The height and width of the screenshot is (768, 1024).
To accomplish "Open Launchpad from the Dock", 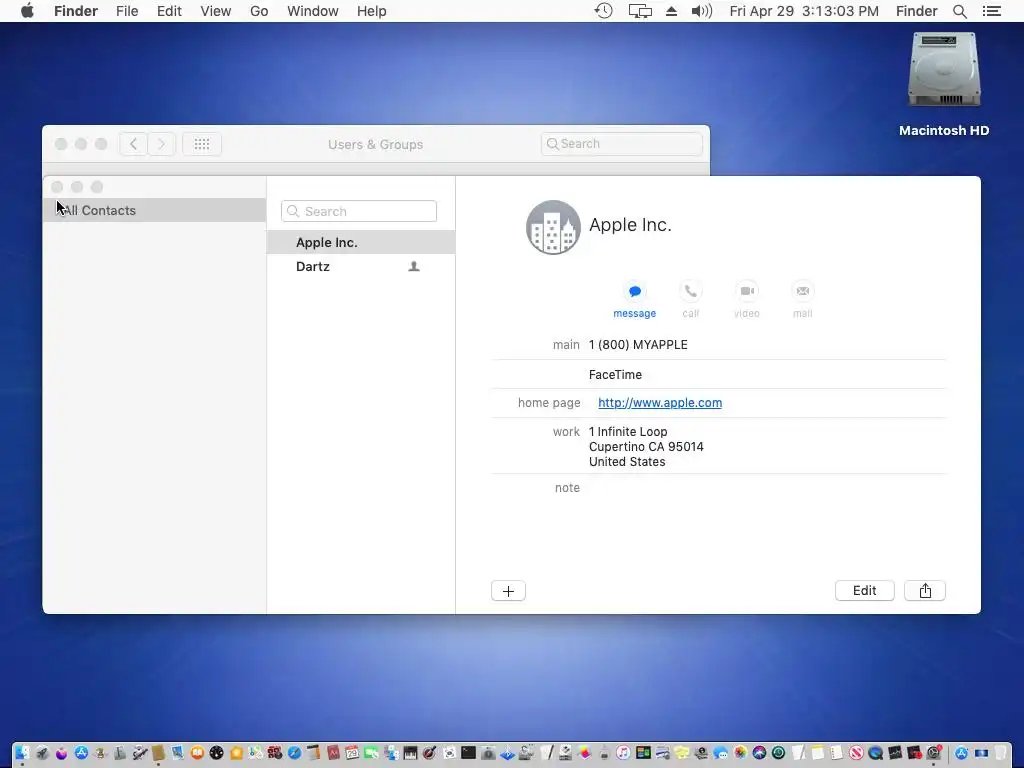I will [x=42, y=753].
